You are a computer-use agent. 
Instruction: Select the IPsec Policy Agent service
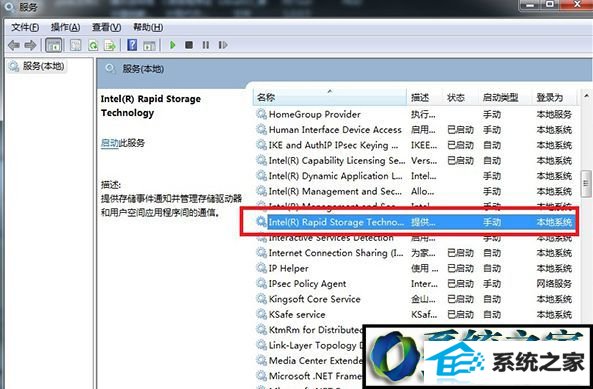415,284
